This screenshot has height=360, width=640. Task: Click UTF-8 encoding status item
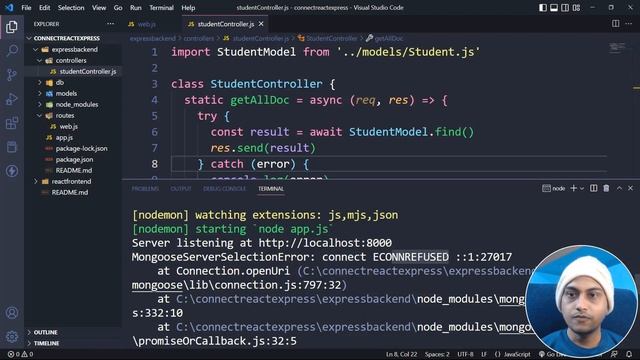tap(465, 354)
